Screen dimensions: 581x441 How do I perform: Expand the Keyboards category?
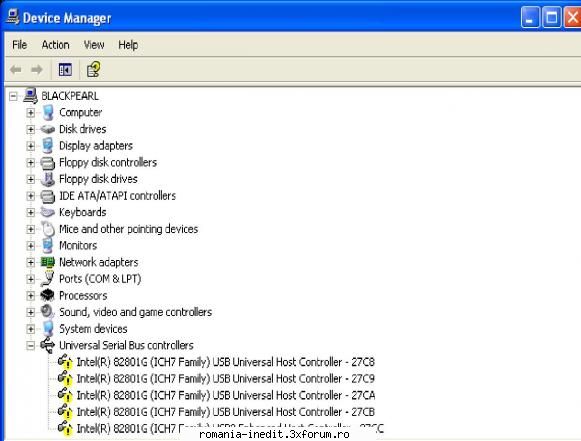[30, 213]
